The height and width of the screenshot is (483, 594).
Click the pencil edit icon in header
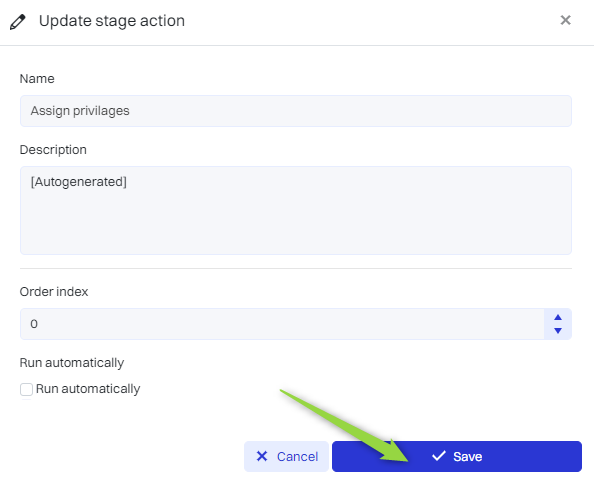[x=17, y=22]
